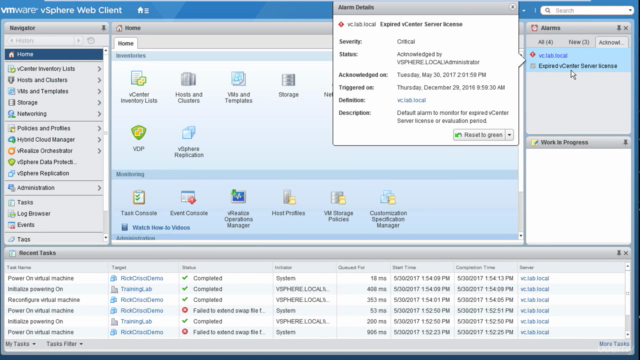640x360 pixels.
Task: Close the Alarm Details popup
Action: (x=512, y=7)
